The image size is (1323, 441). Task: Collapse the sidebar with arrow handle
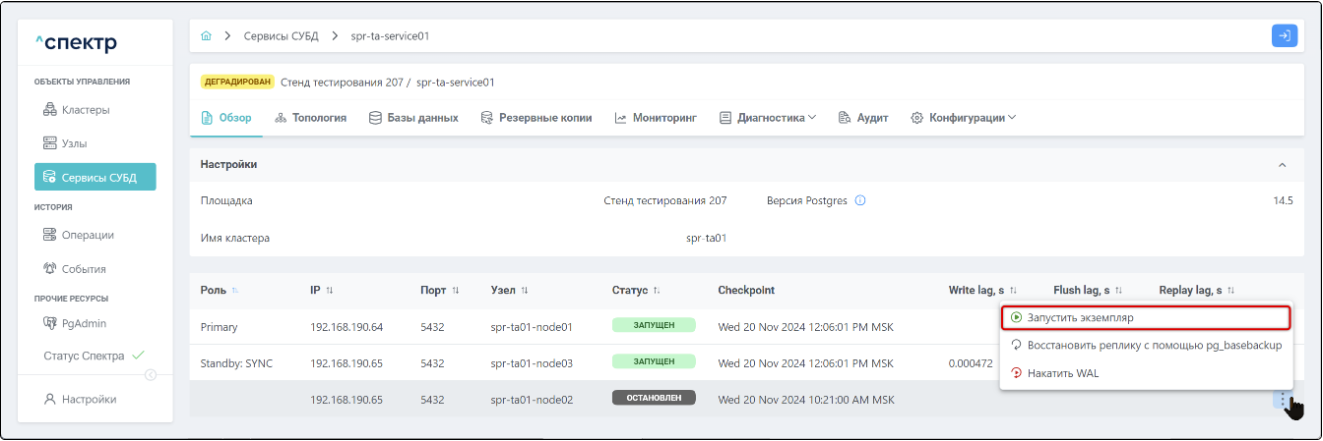click(151, 375)
